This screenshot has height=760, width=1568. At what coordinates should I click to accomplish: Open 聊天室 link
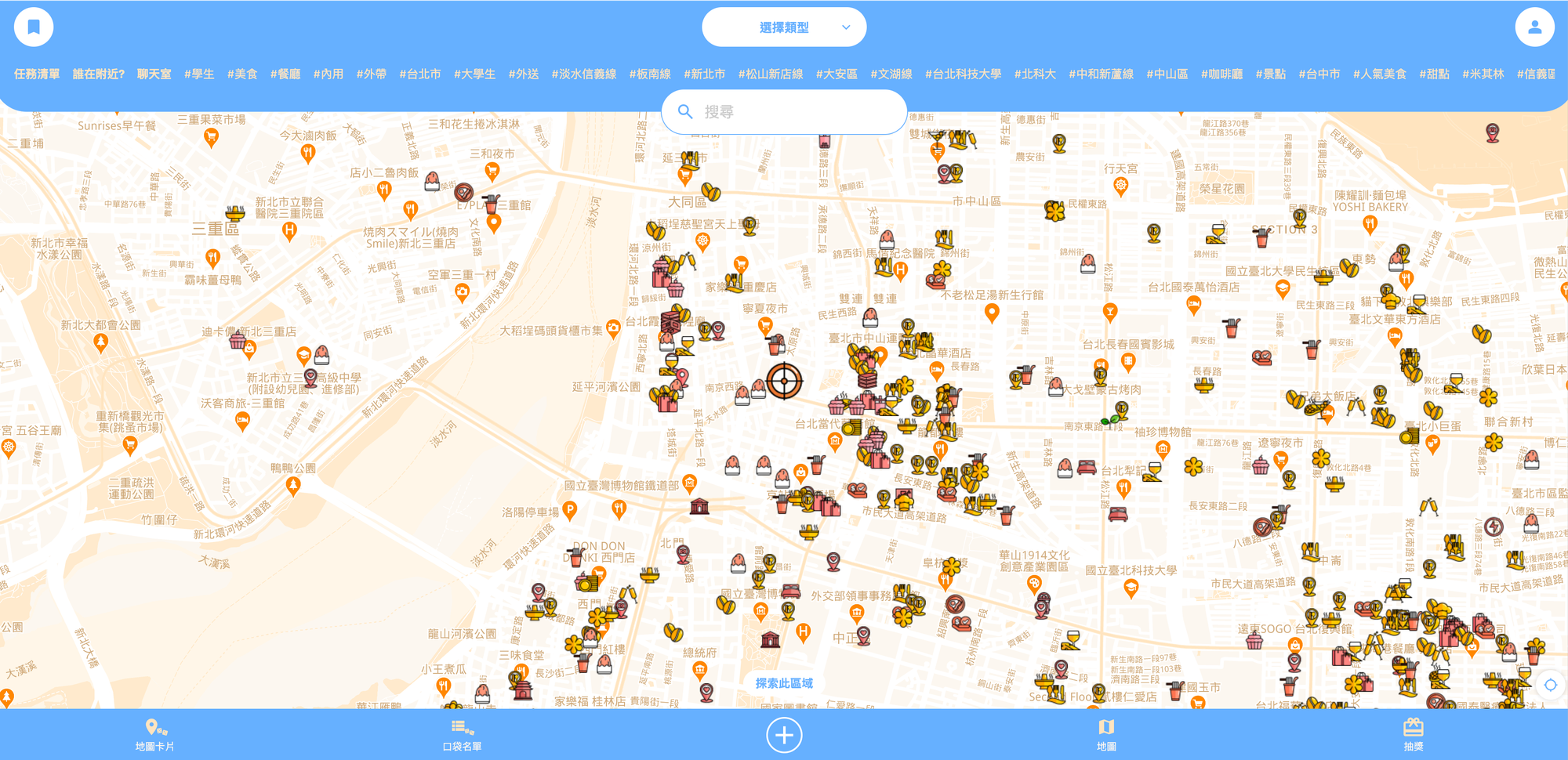[154, 74]
